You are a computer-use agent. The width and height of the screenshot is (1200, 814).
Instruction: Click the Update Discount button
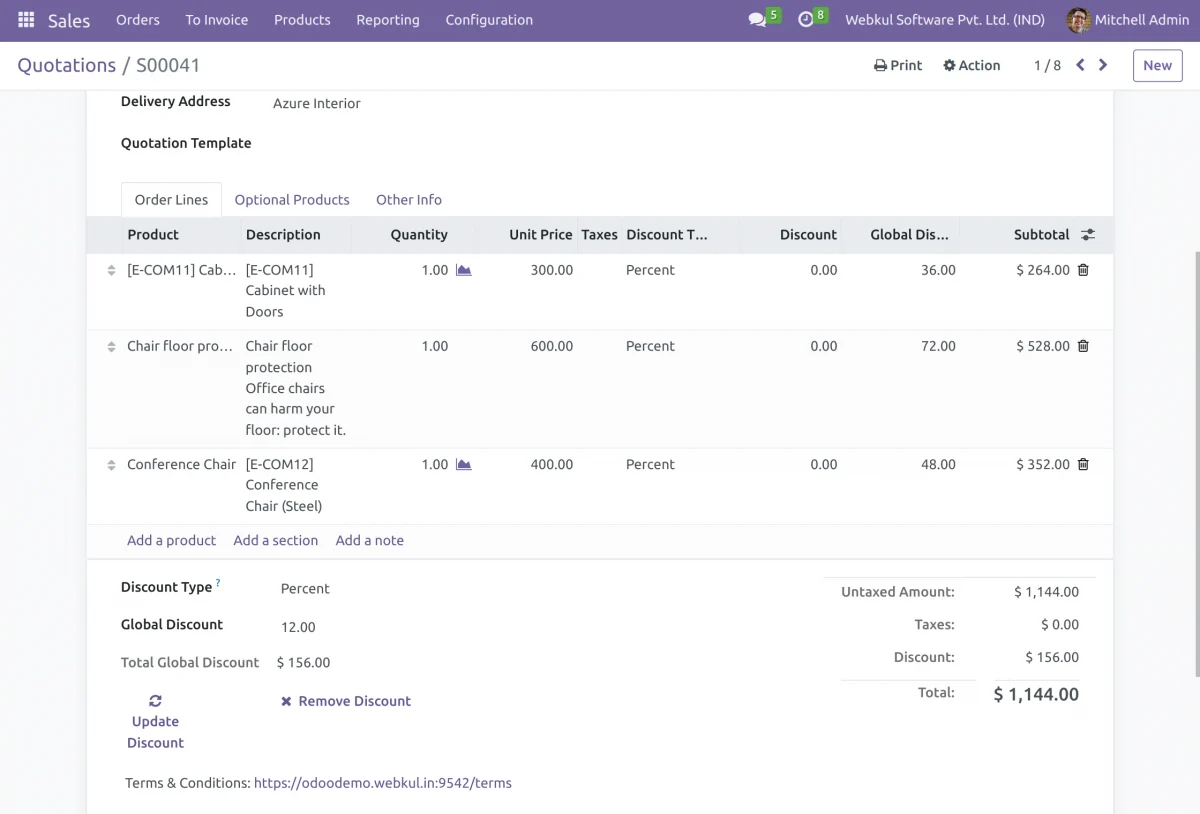point(155,722)
